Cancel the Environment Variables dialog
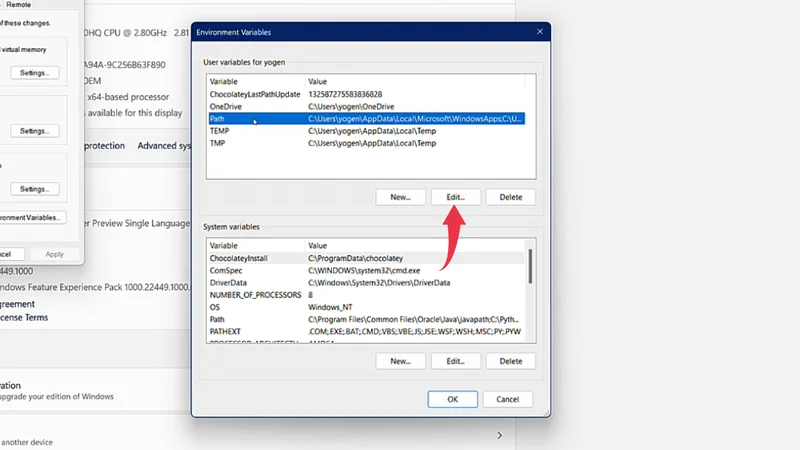 tap(508, 399)
